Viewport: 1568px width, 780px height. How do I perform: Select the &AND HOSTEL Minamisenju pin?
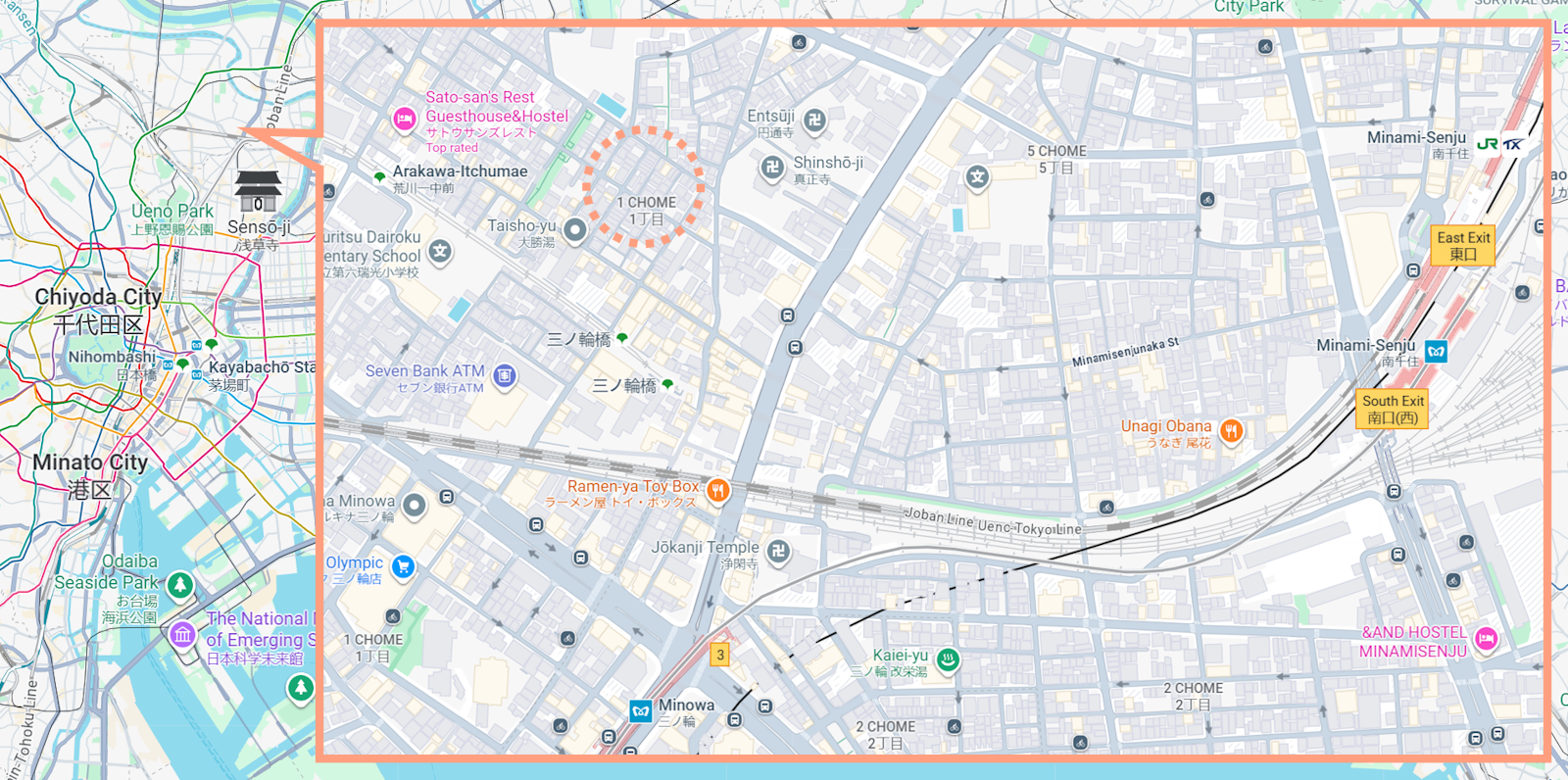point(1486,639)
